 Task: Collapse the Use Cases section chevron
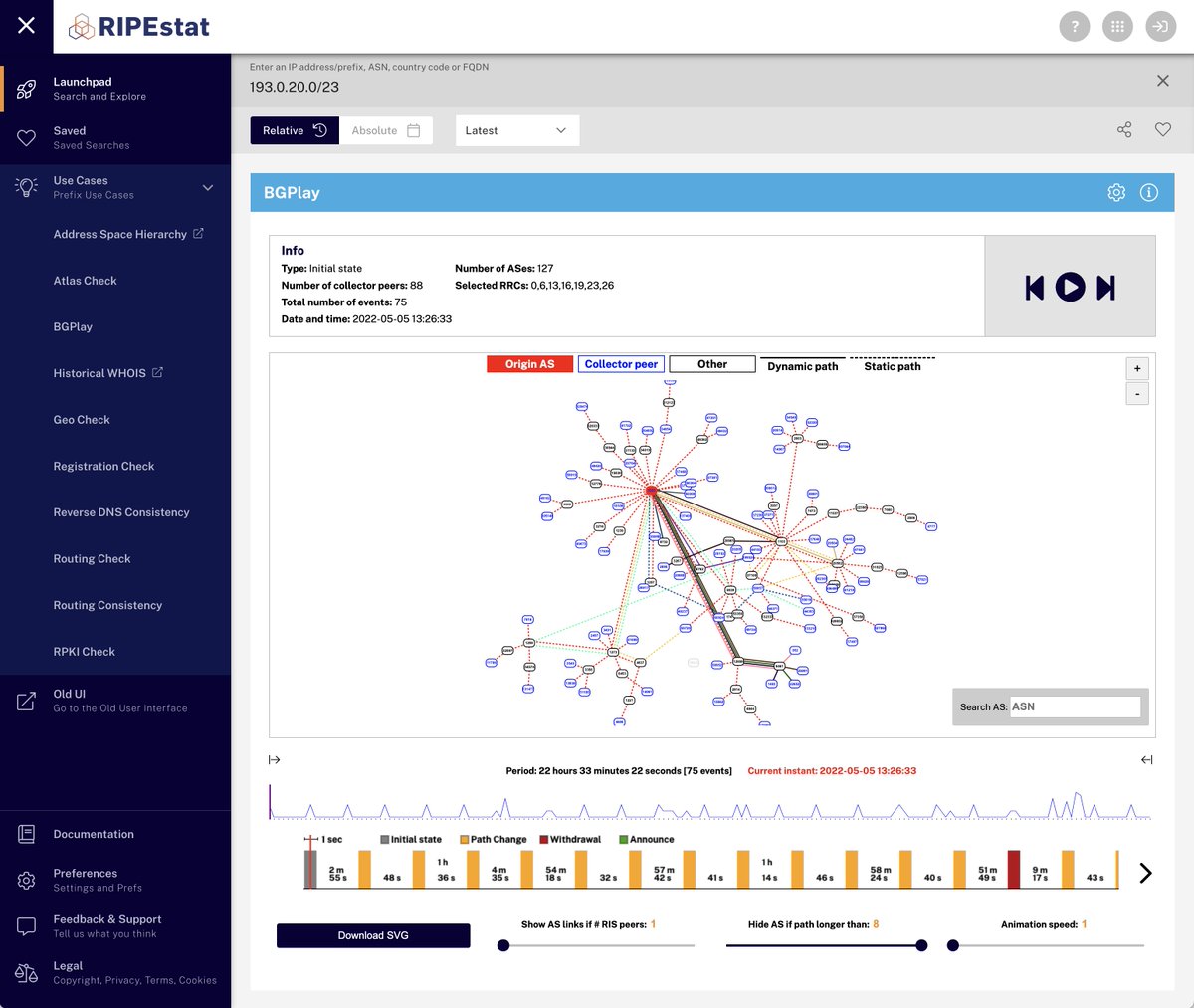click(208, 187)
